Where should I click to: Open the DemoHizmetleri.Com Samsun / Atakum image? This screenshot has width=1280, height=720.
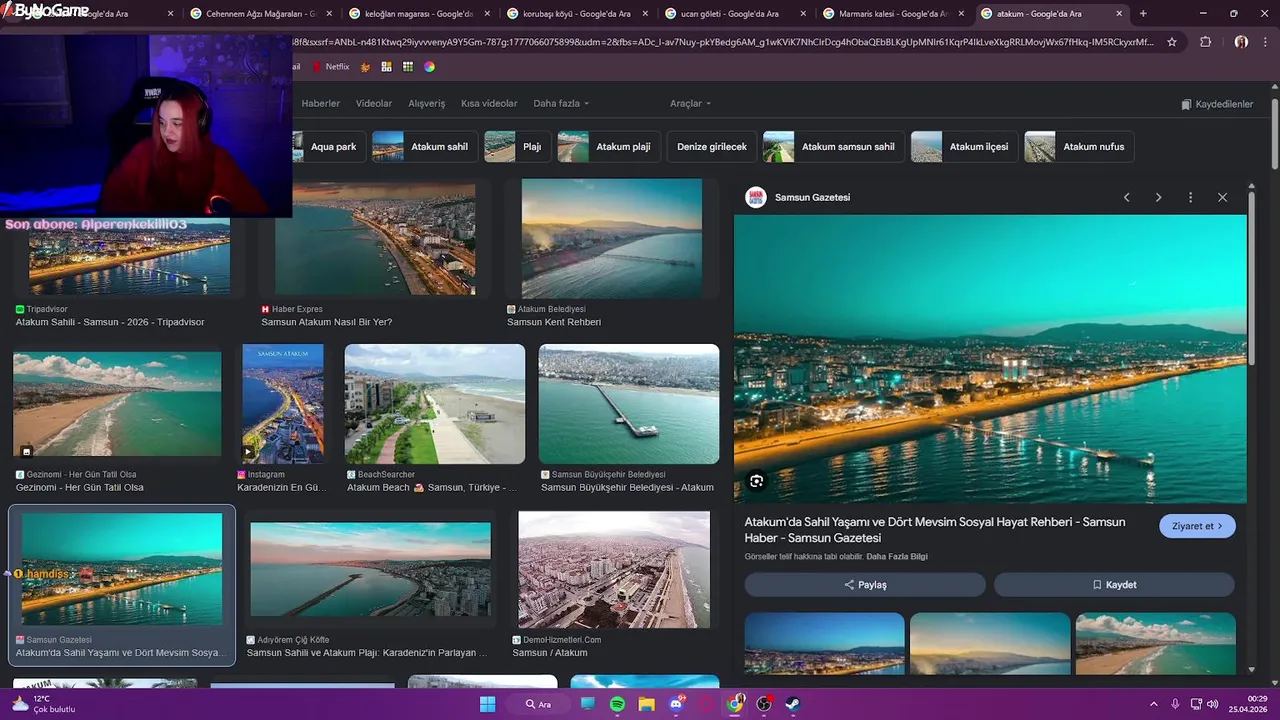[x=614, y=569]
